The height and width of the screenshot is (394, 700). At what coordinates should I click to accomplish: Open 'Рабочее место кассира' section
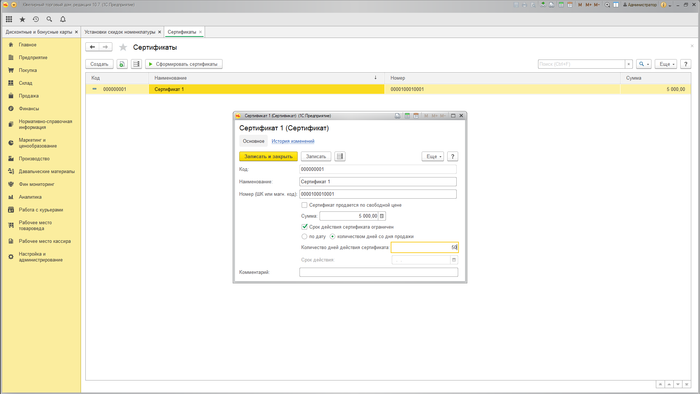(45, 241)
